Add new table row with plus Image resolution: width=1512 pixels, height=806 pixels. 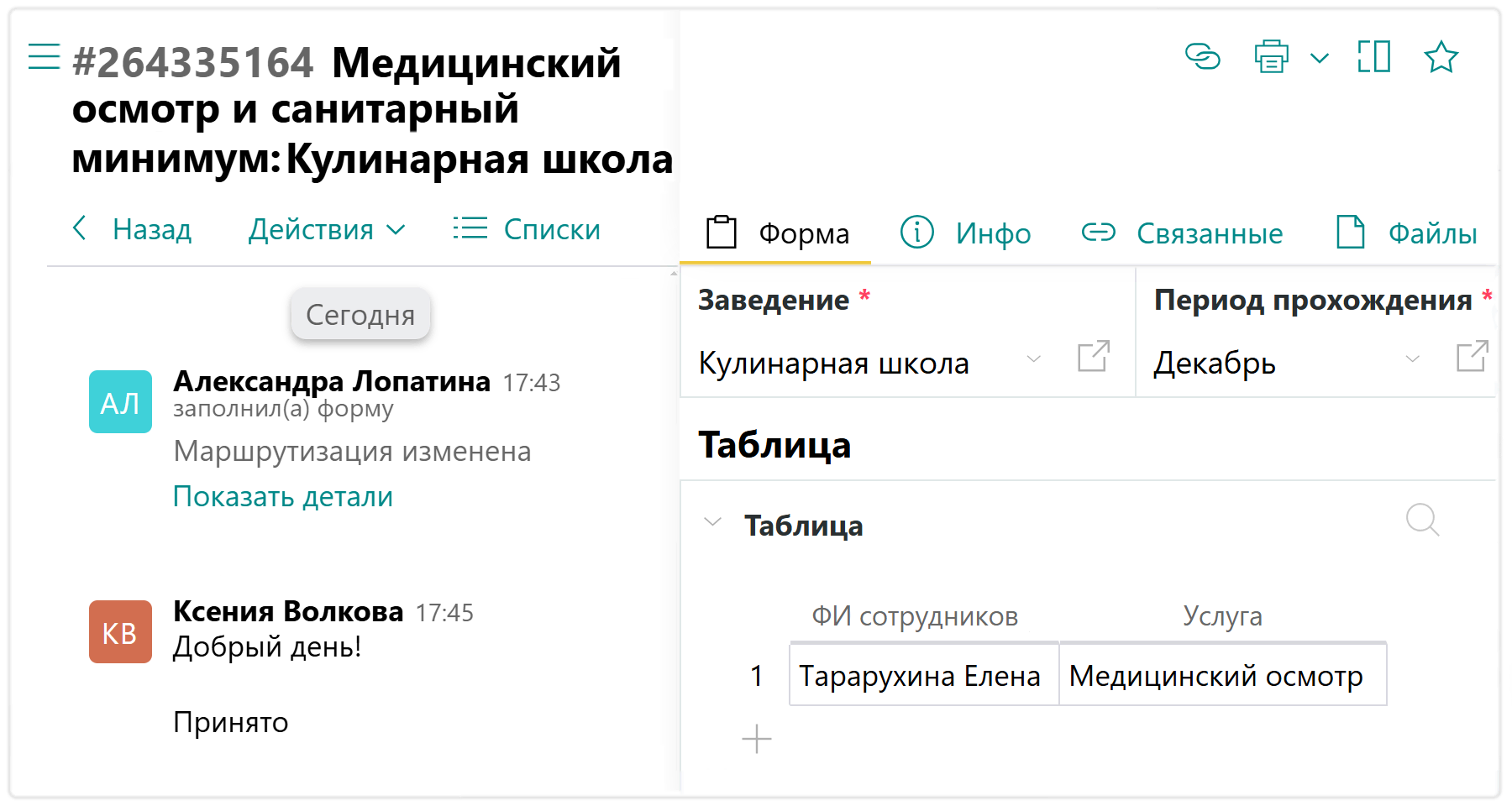[756, 739]
